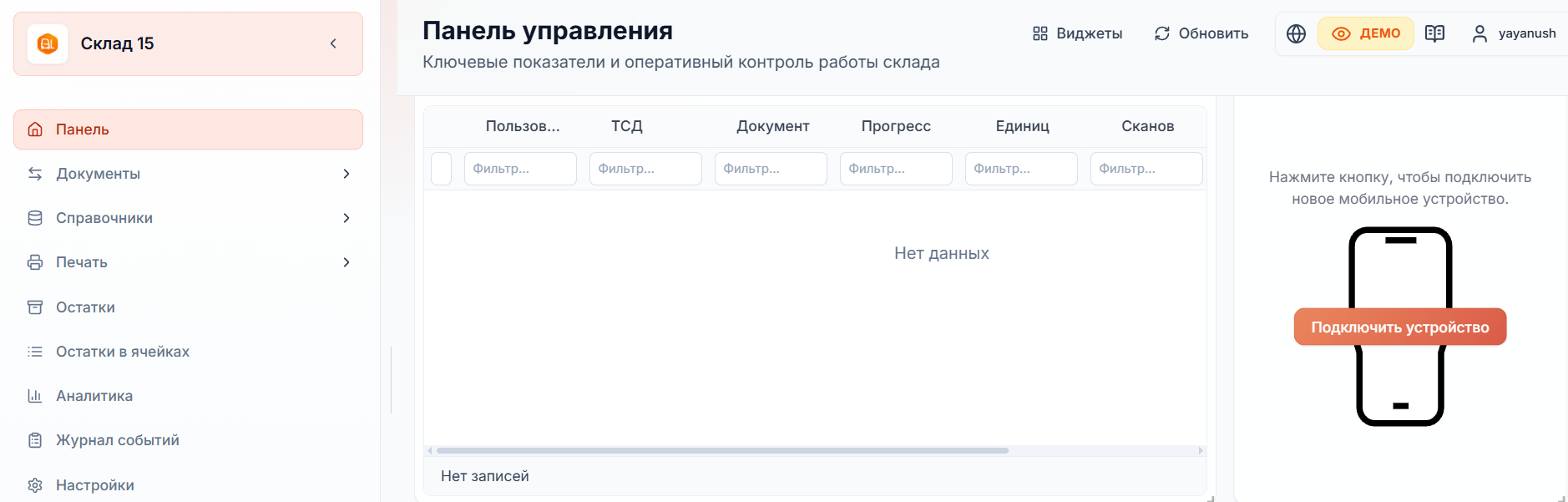Screen dimensions: 1568x502
Task: Click the Прогресс column header
Action: click(x=896, y=126)
